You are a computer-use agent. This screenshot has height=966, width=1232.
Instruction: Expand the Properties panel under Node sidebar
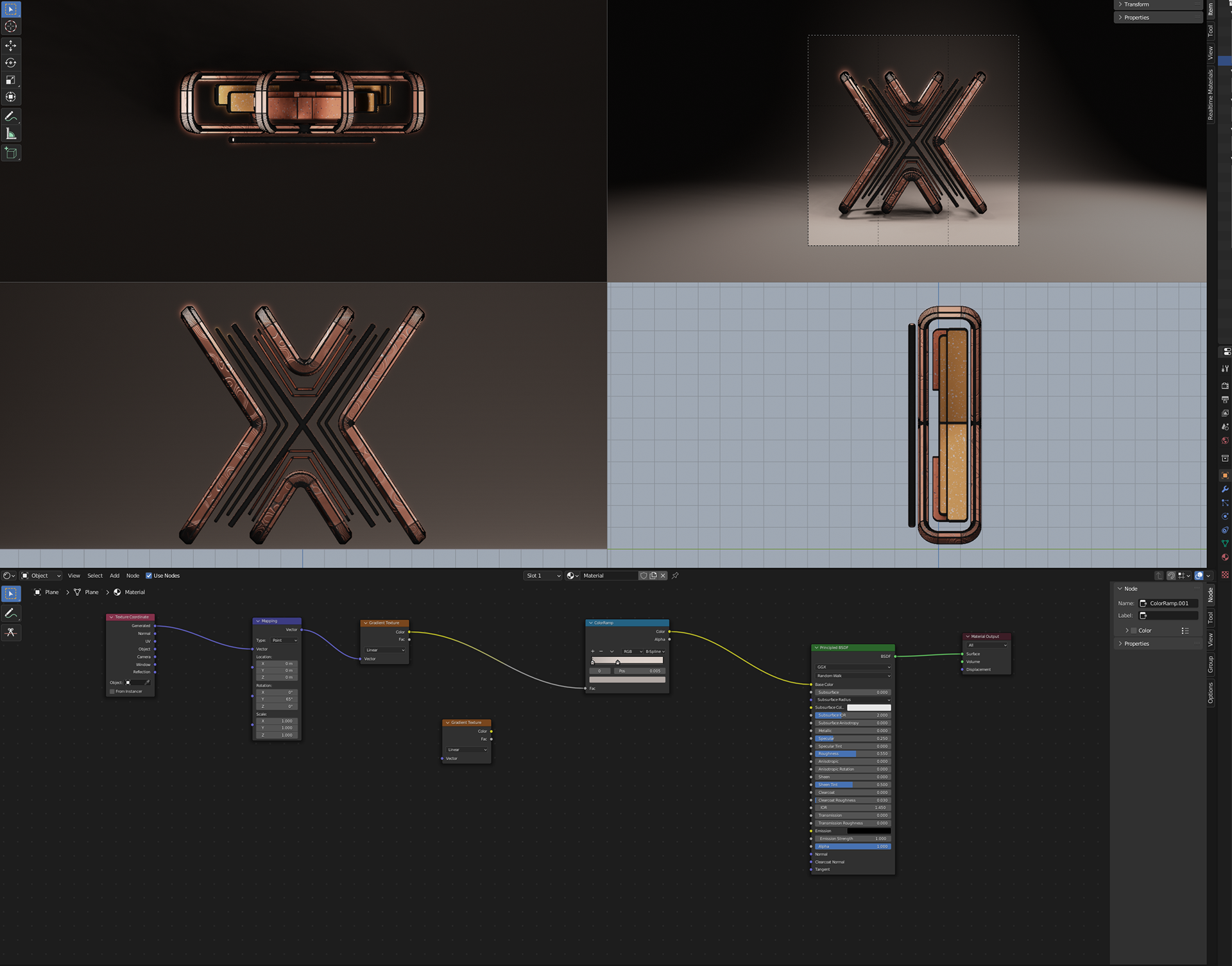point(1136,643)
